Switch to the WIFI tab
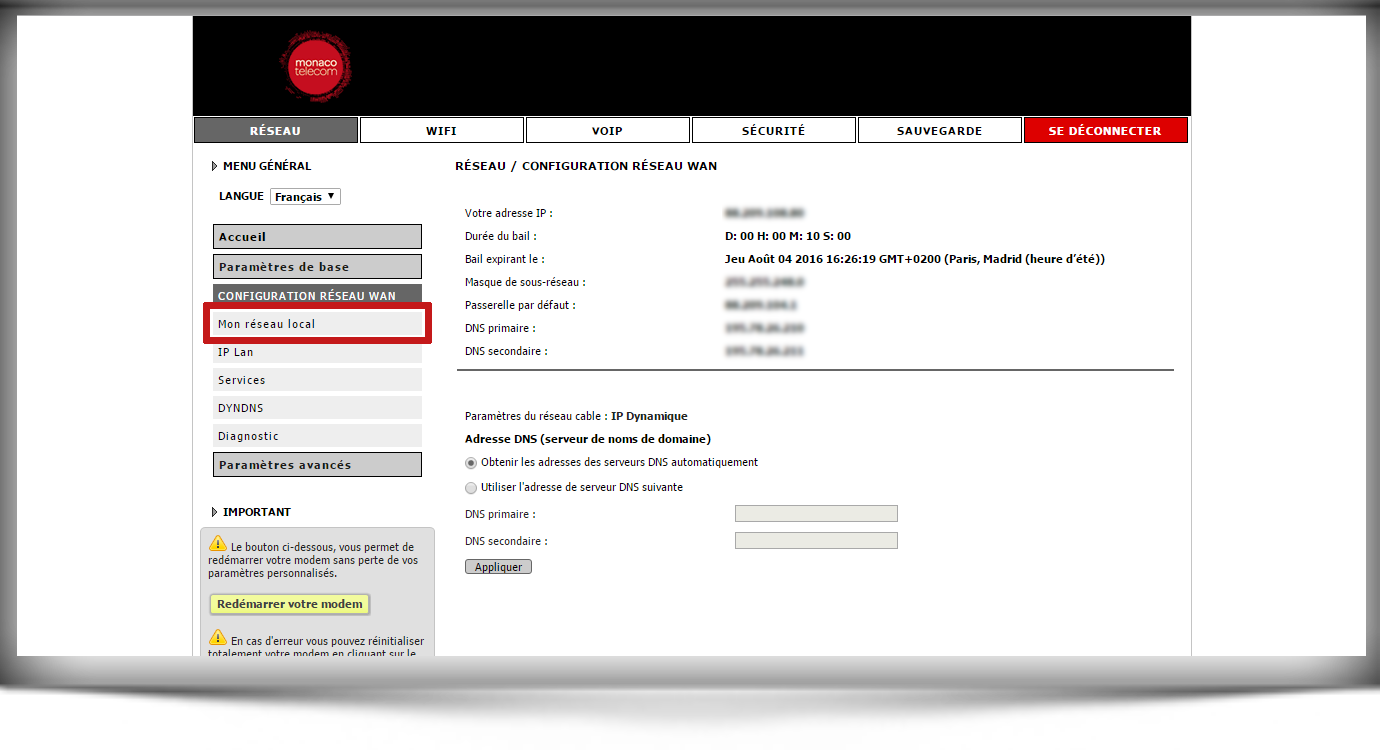 442,130
